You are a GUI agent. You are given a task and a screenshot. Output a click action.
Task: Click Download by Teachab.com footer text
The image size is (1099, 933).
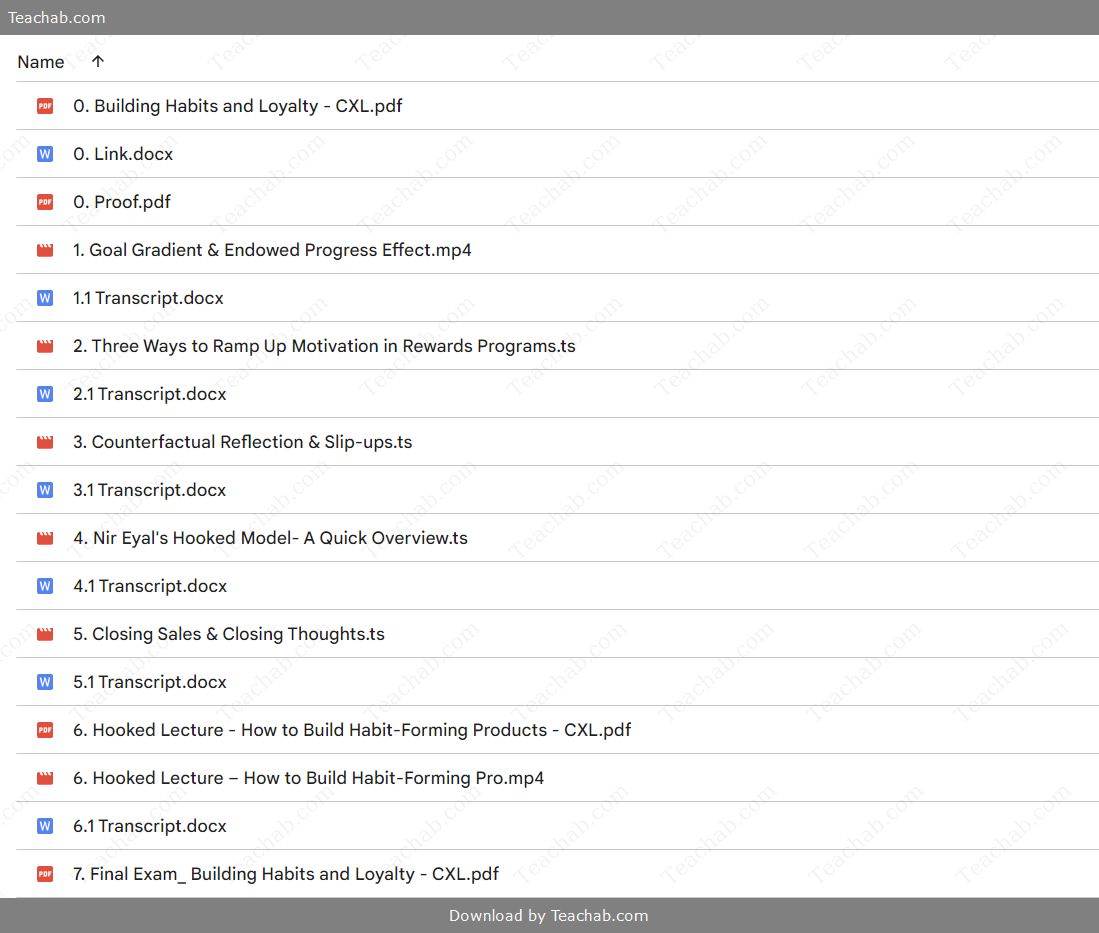(x=549, y=915)
